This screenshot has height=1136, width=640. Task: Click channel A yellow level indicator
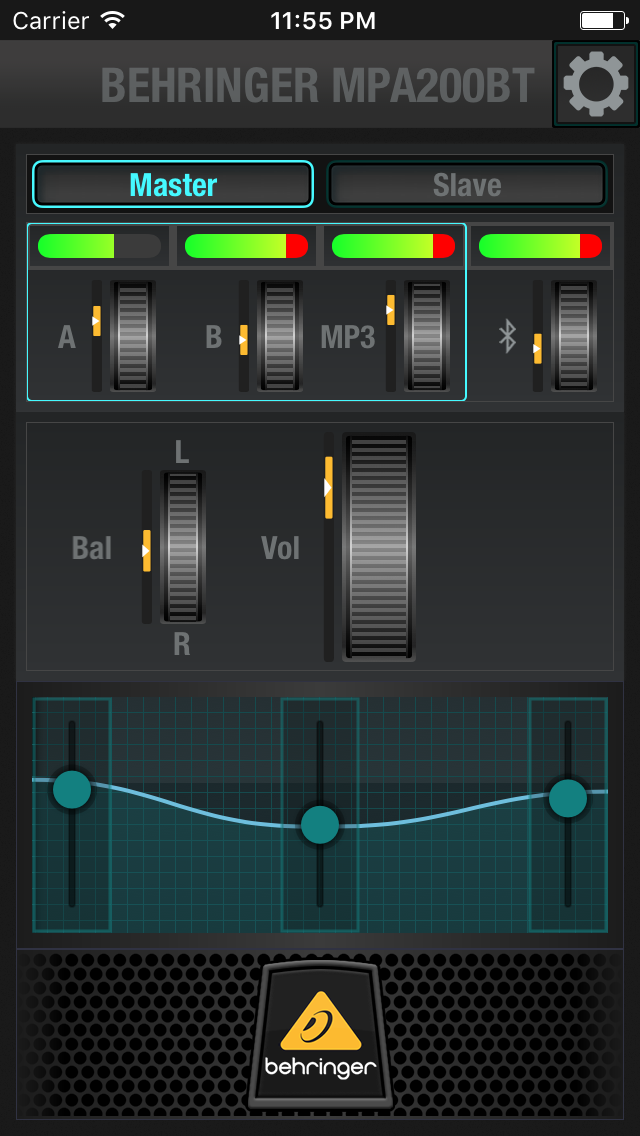coord(96,321)
